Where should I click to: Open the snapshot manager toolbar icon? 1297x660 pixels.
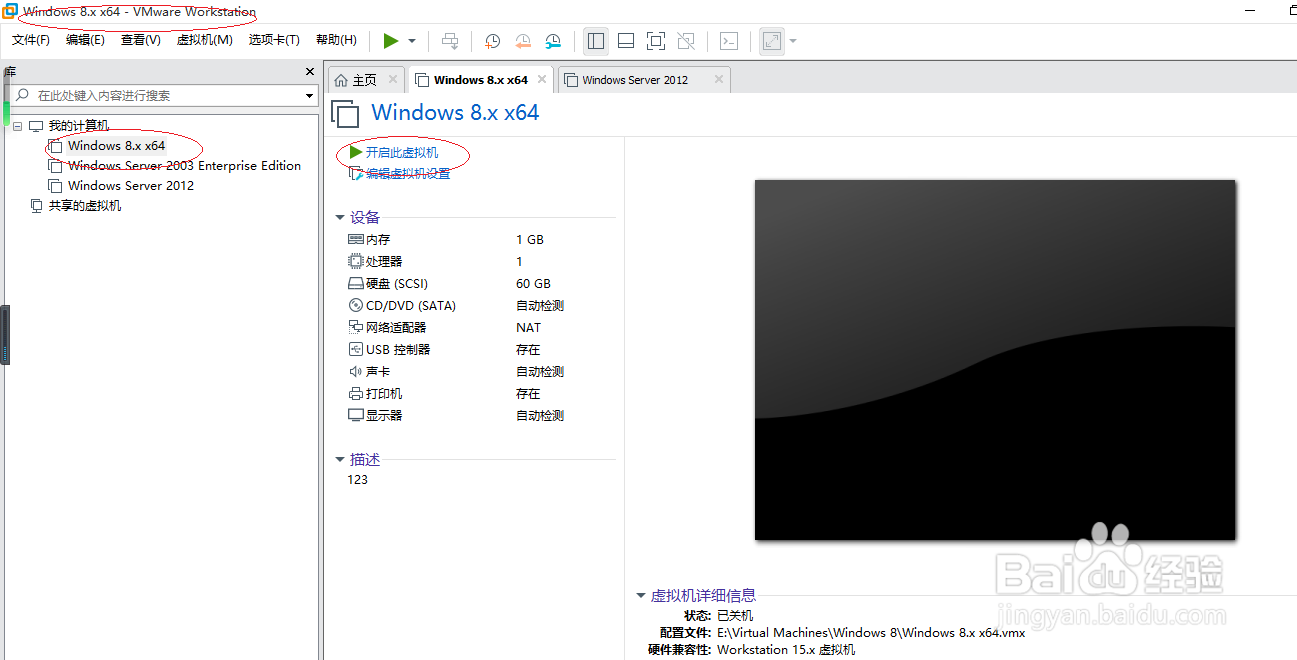click(553, 41)
